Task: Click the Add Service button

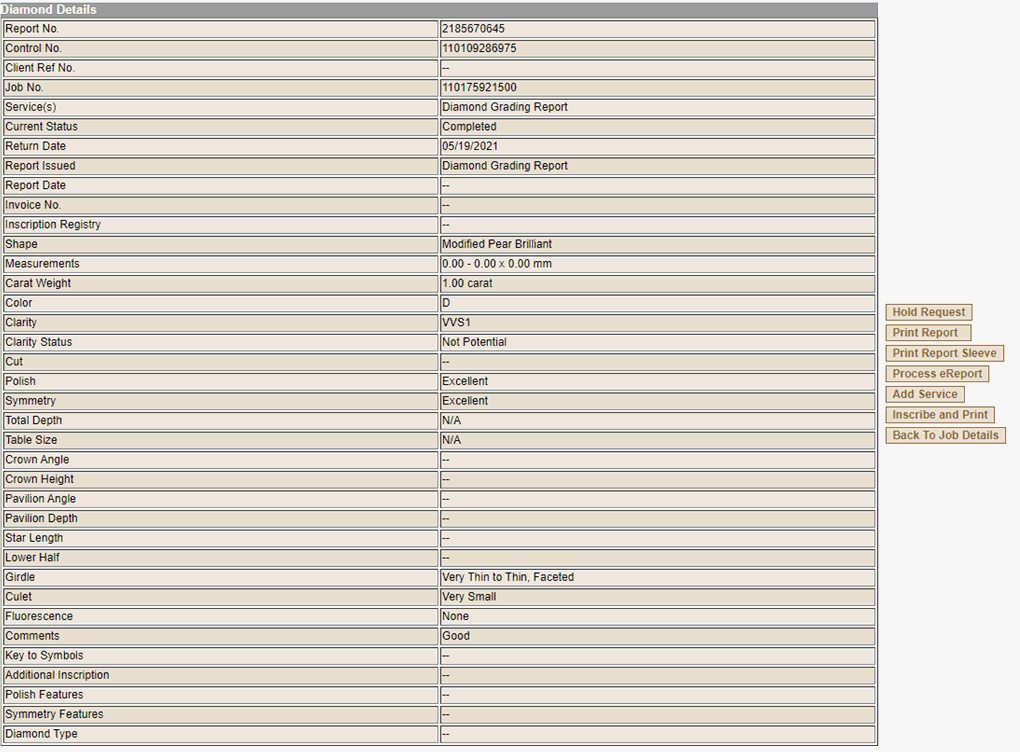Action: (925, 394)
